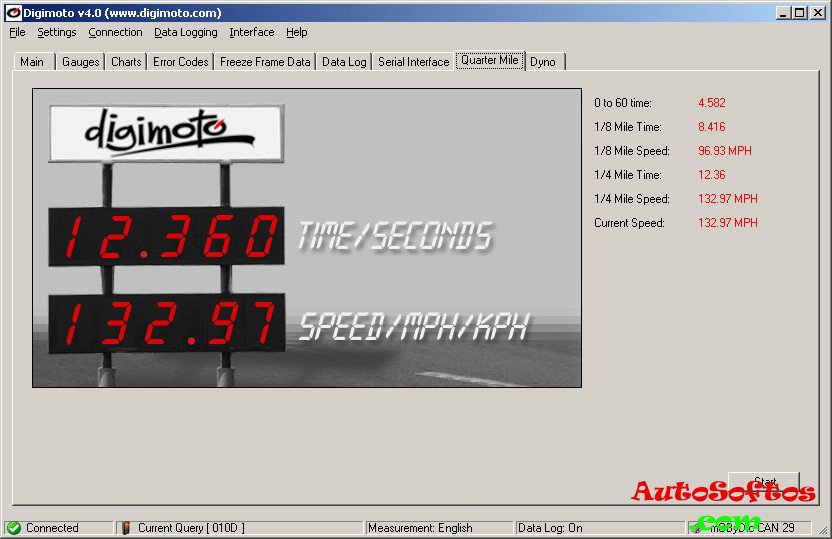Click the SPEED/MPH/KPH caption in the image

(x=414, y=326)
